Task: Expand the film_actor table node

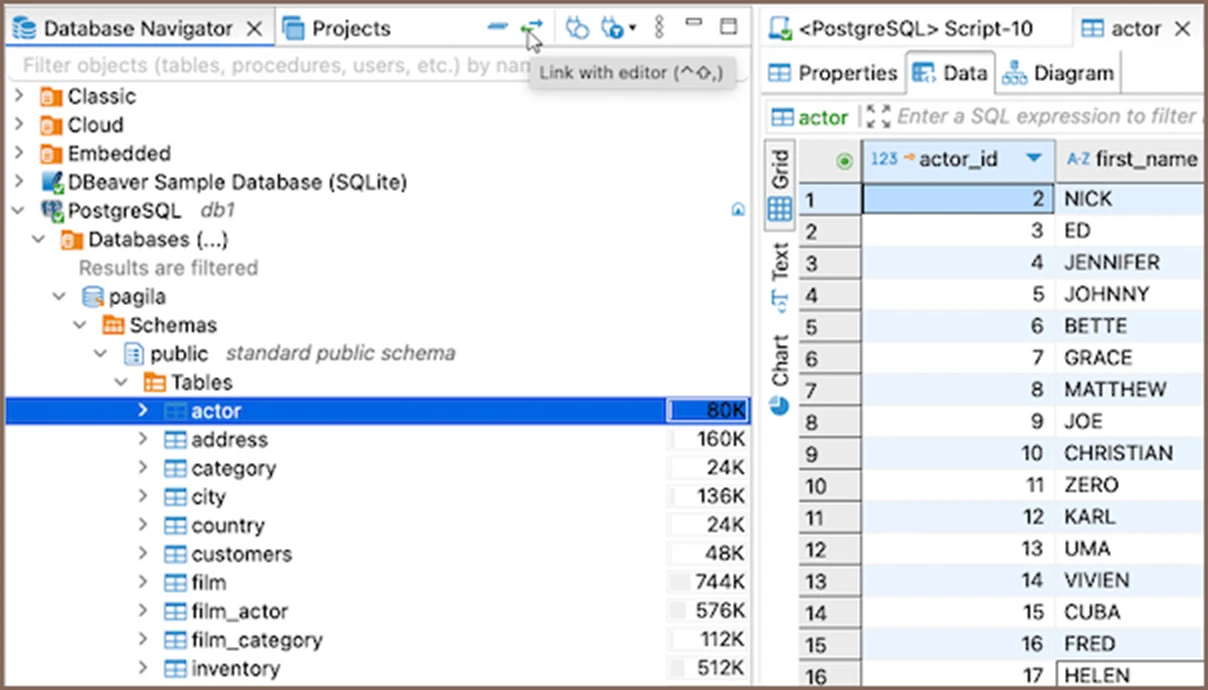Action: (x=143, y=611)
